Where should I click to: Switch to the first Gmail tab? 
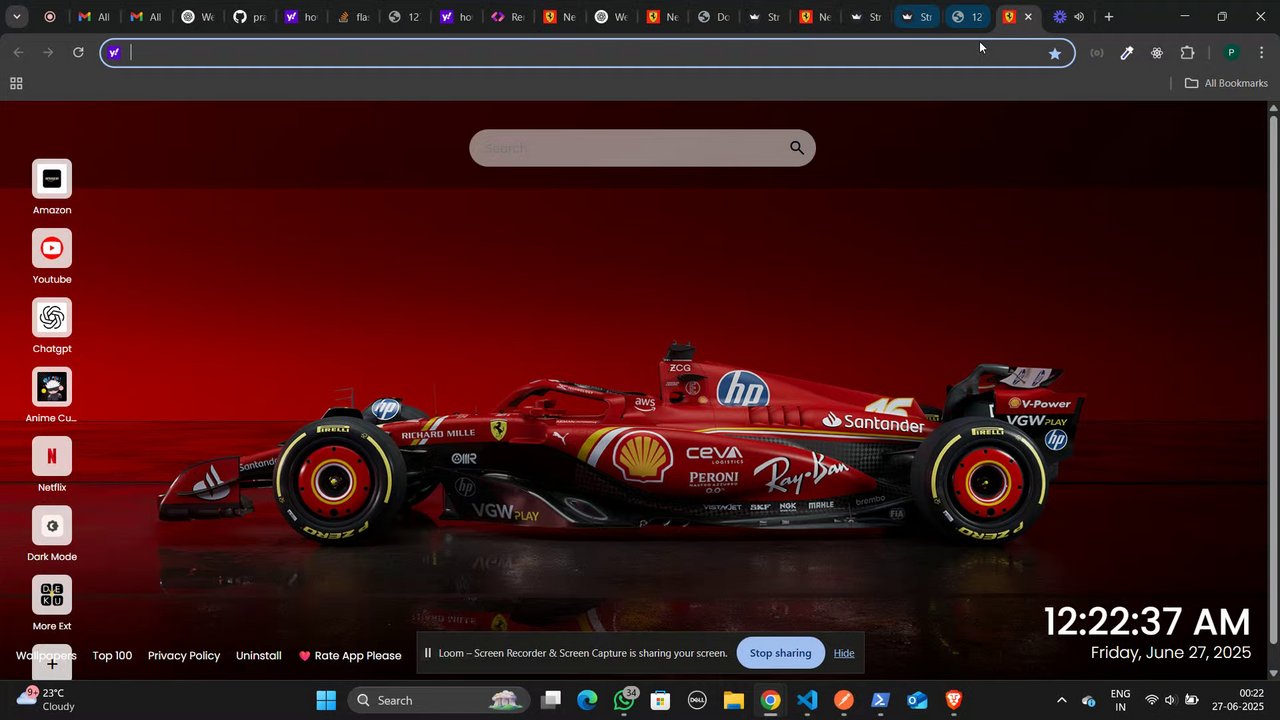tap(93, 16)
